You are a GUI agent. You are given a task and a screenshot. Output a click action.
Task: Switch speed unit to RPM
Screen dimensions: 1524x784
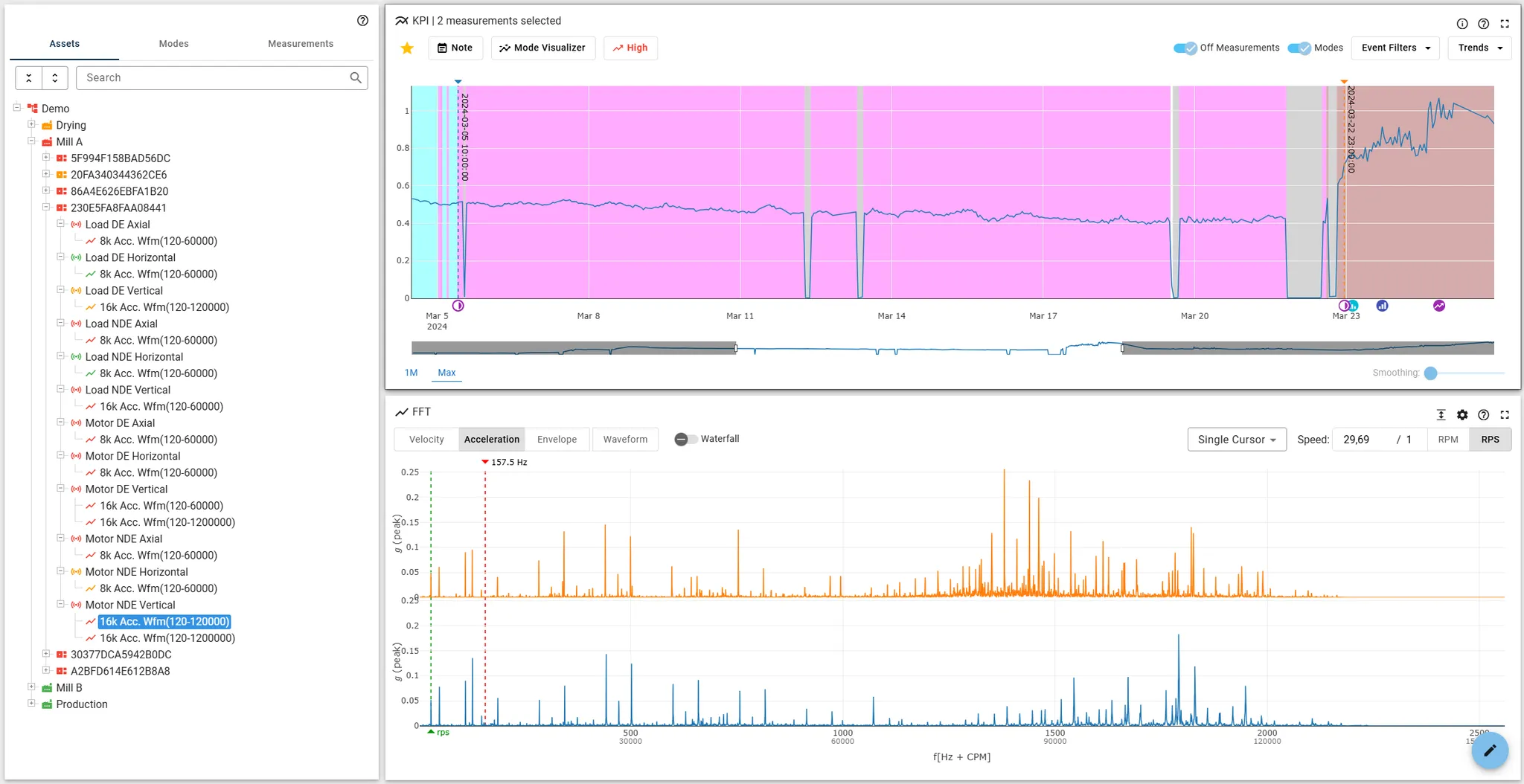(x=1448, y=440)
